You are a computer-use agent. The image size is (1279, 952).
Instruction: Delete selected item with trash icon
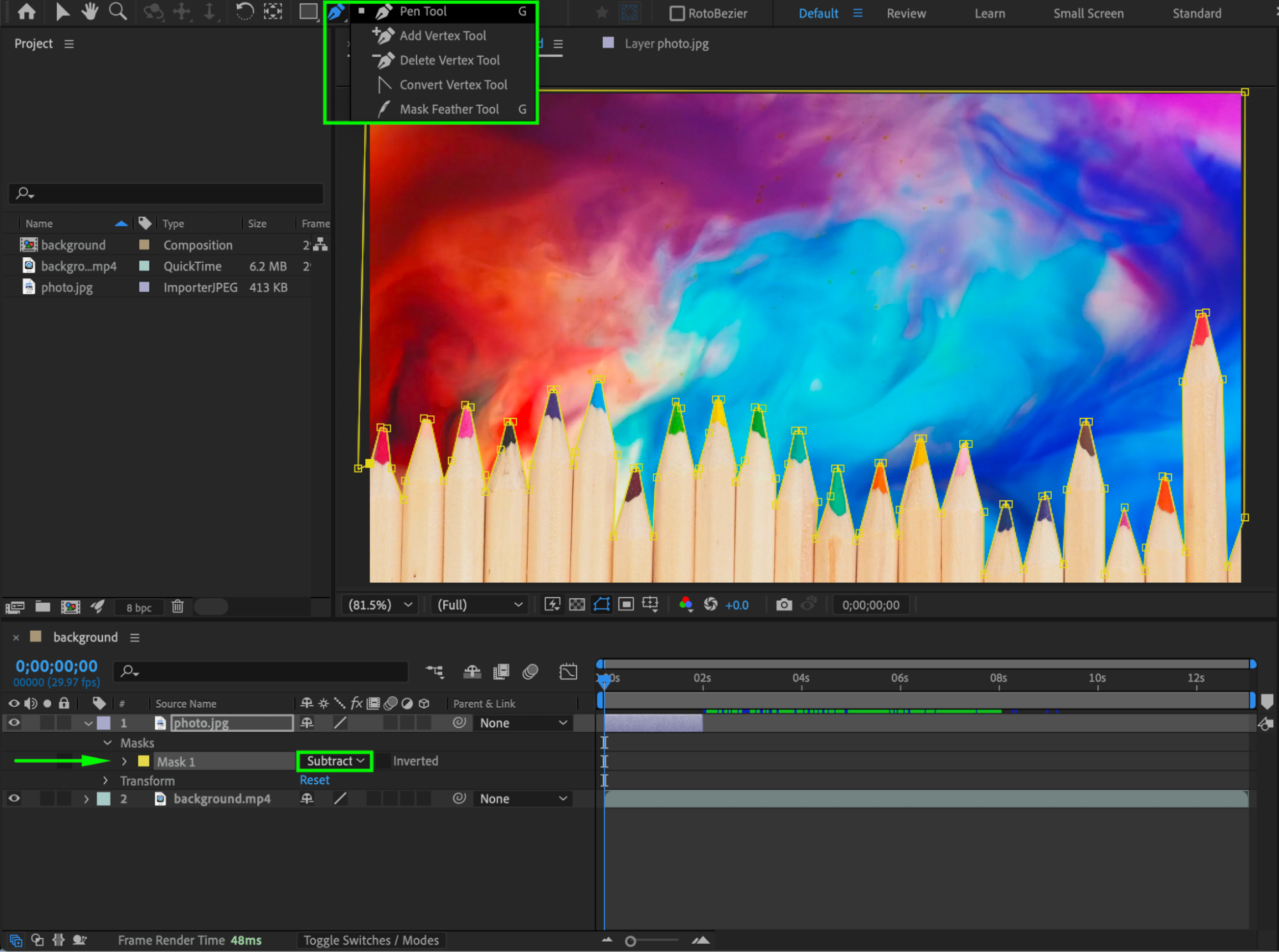pyautogui.click(x=178, y=607)
